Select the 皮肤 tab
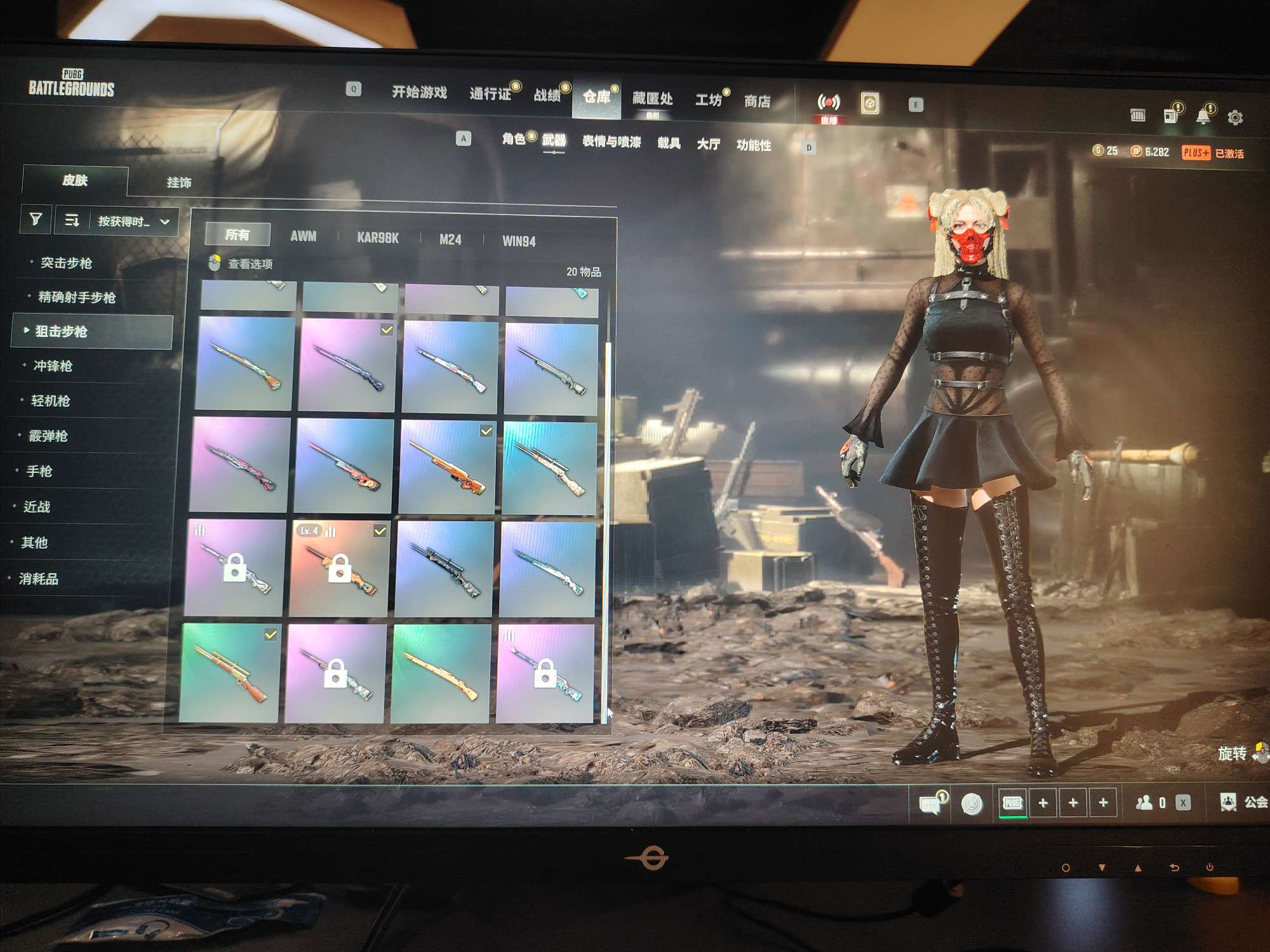The width and height of the screenshot is (1270, 952). tap(75, 180)
